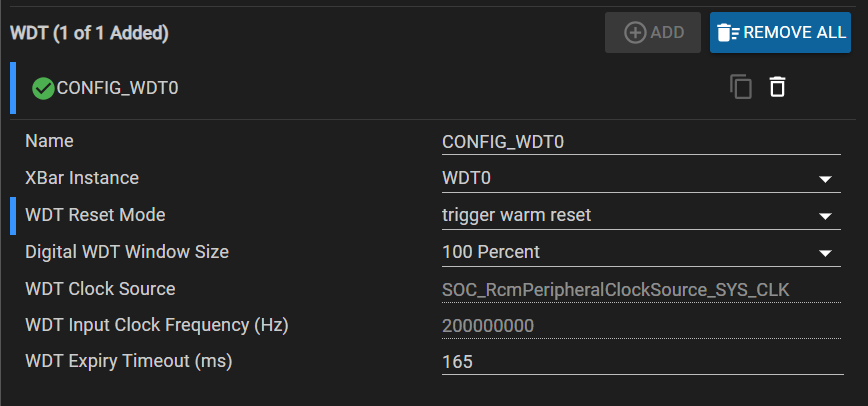Open Digital WDT Window Size dropdown
The height and width of the screenshot is (406, 868).
(x=826, y=253)
